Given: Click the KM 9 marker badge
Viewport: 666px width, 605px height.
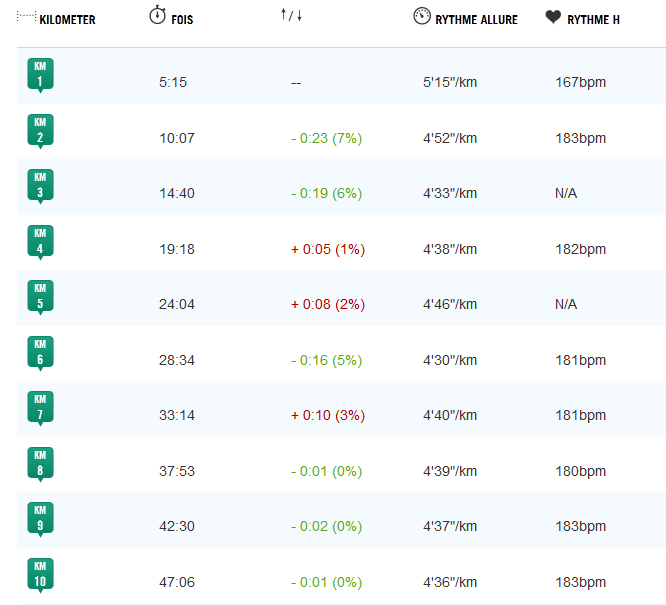Looking at the screenshot, I should [40, 520].
